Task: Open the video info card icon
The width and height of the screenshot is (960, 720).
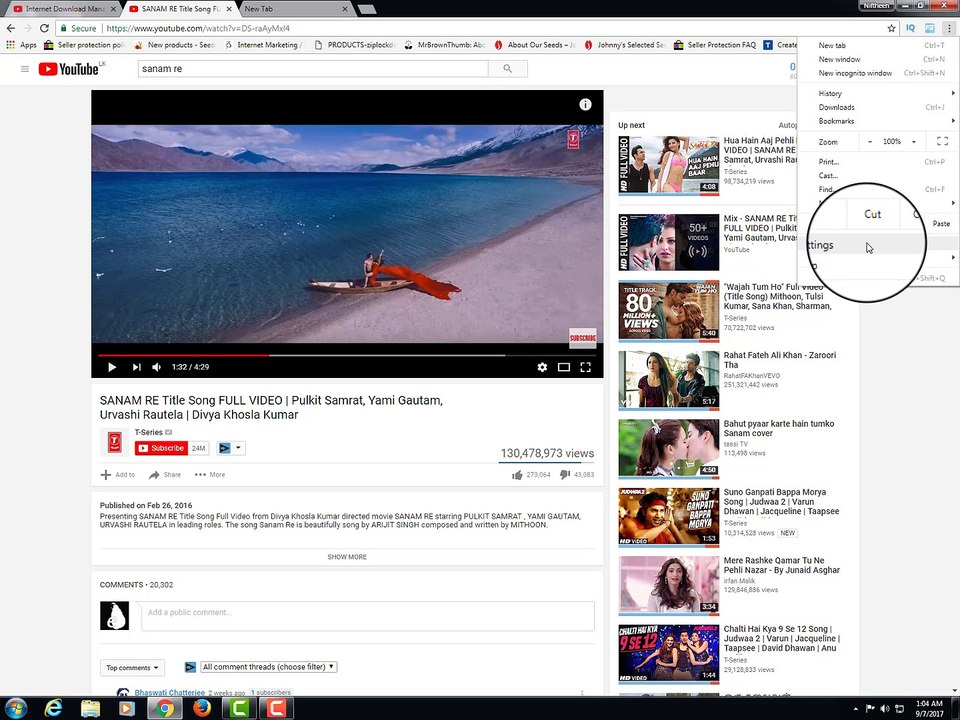Action: (x=585, y=105)
